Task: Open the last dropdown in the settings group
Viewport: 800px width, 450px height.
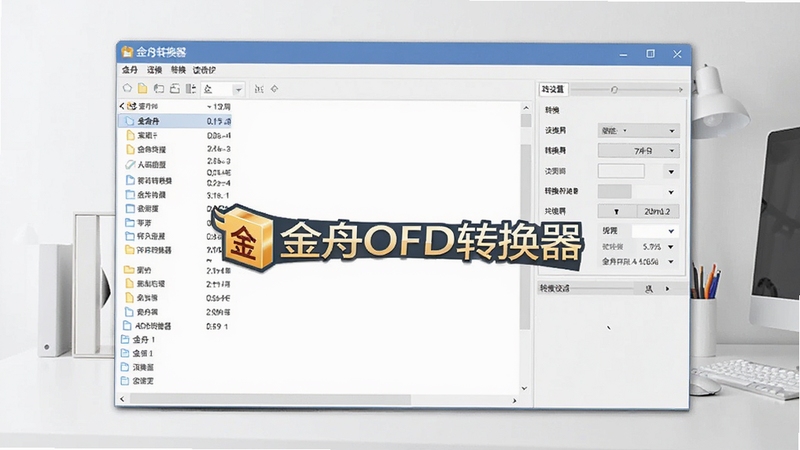Action: [671, 262]
